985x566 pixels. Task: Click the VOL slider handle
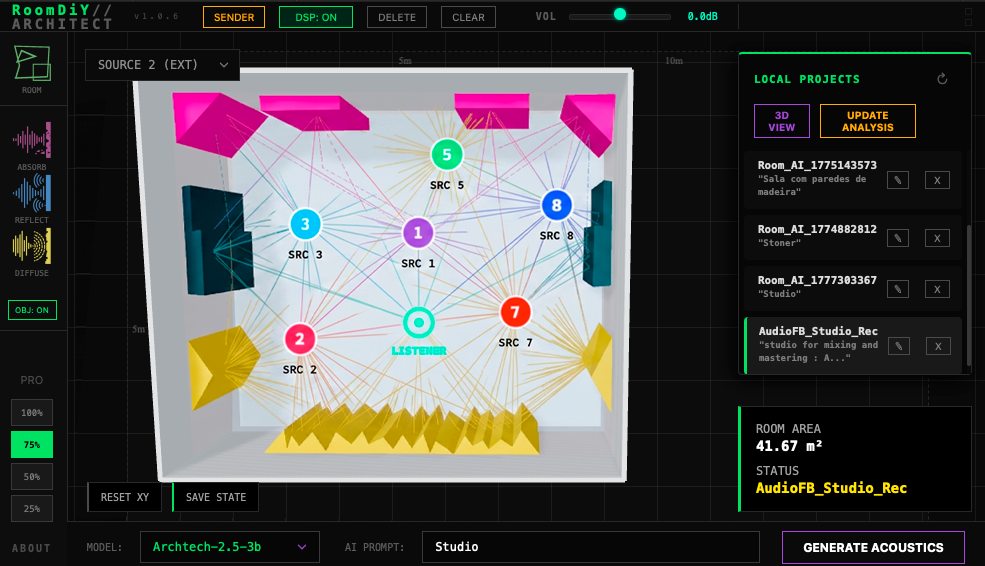point(620,14)
